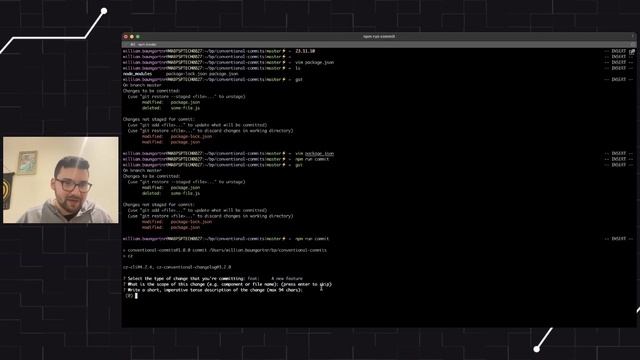Select the first terminal tab below the title bar
640x360 pixels.
point(144,44)
